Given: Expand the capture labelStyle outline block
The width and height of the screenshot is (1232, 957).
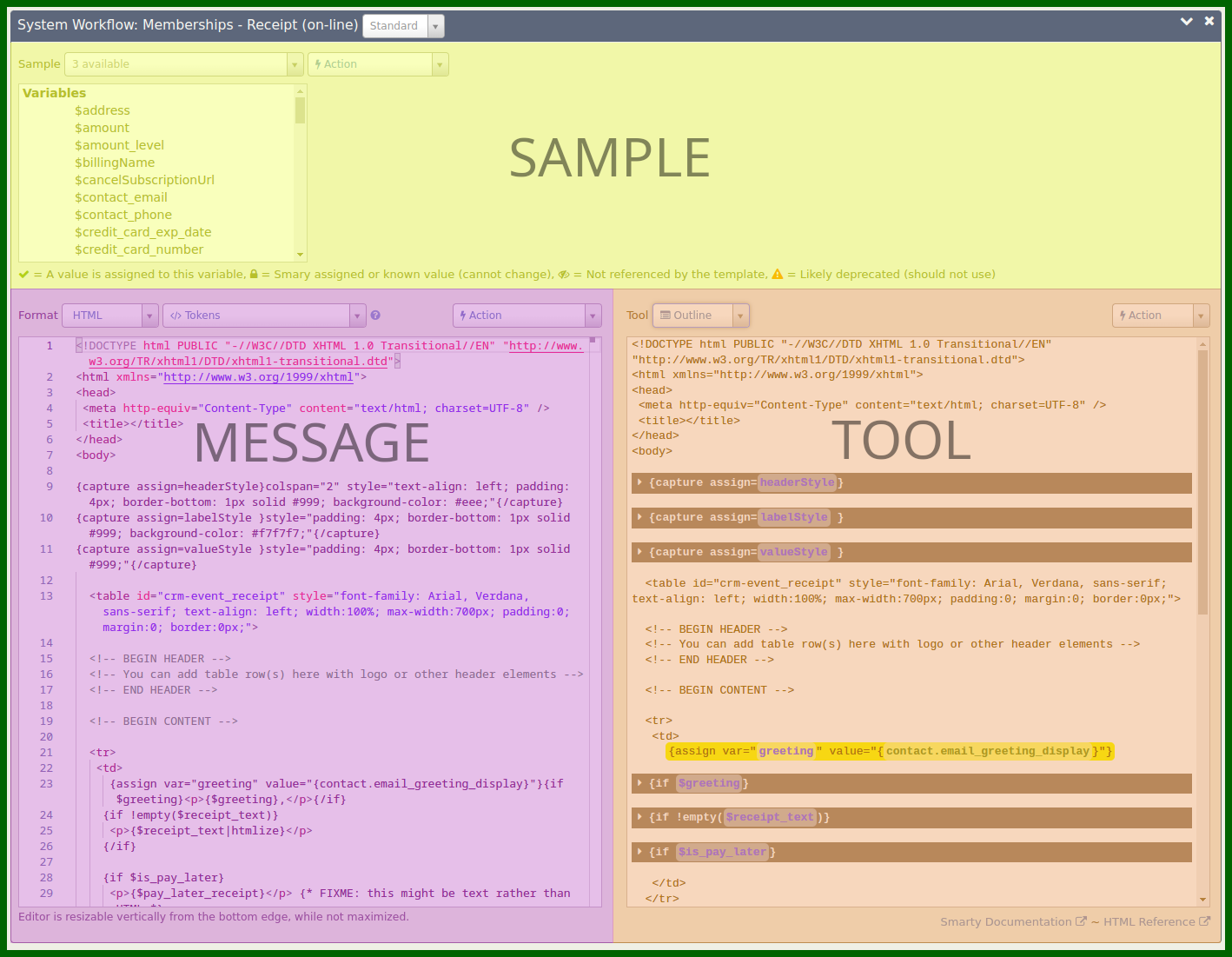Looking at the screenshot, I should [639, 517].
